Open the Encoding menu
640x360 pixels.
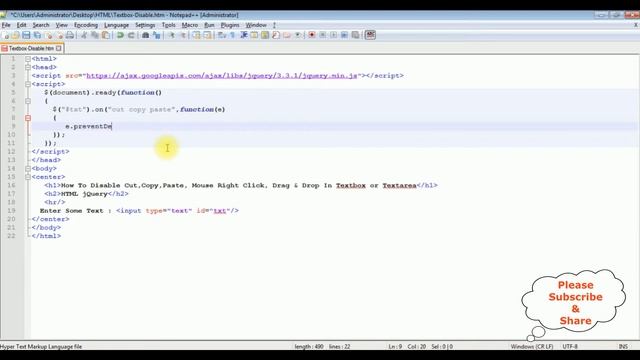[x=86, y=25]
